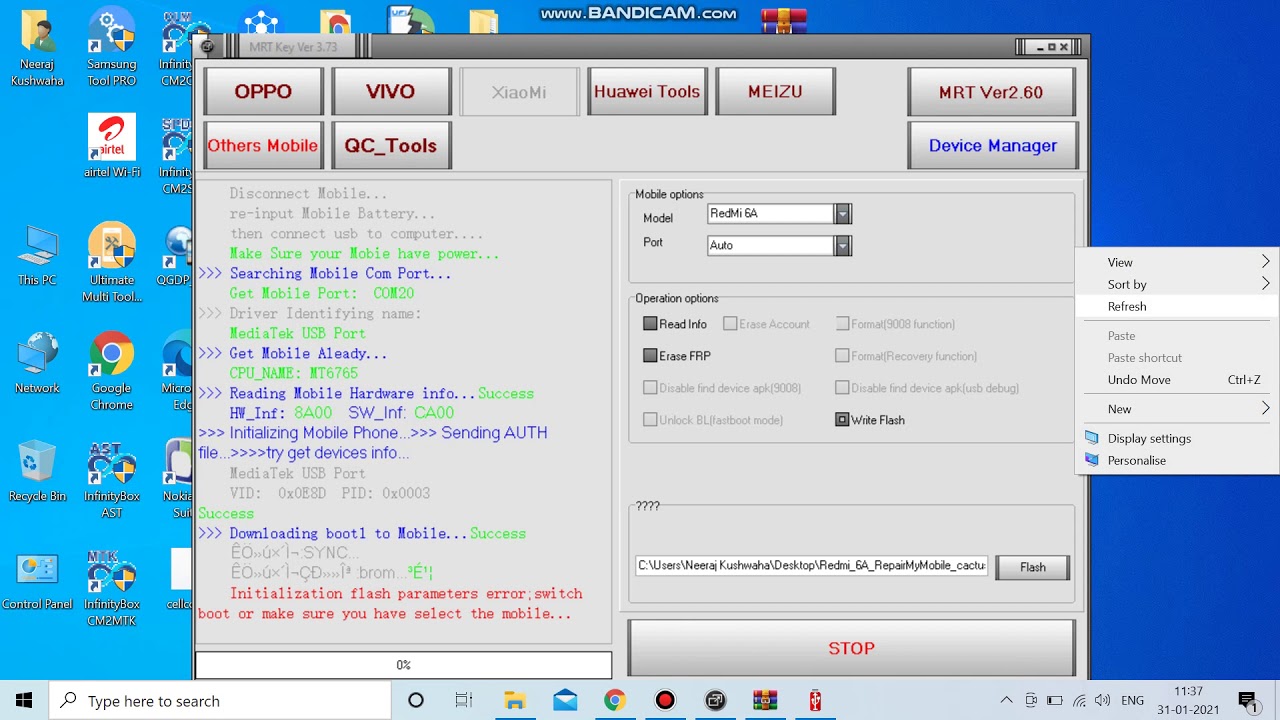Launch Samsung Tool PRO shortcut
The height and width of the screenshot is (720, 1280).
[x=111, y=48]
